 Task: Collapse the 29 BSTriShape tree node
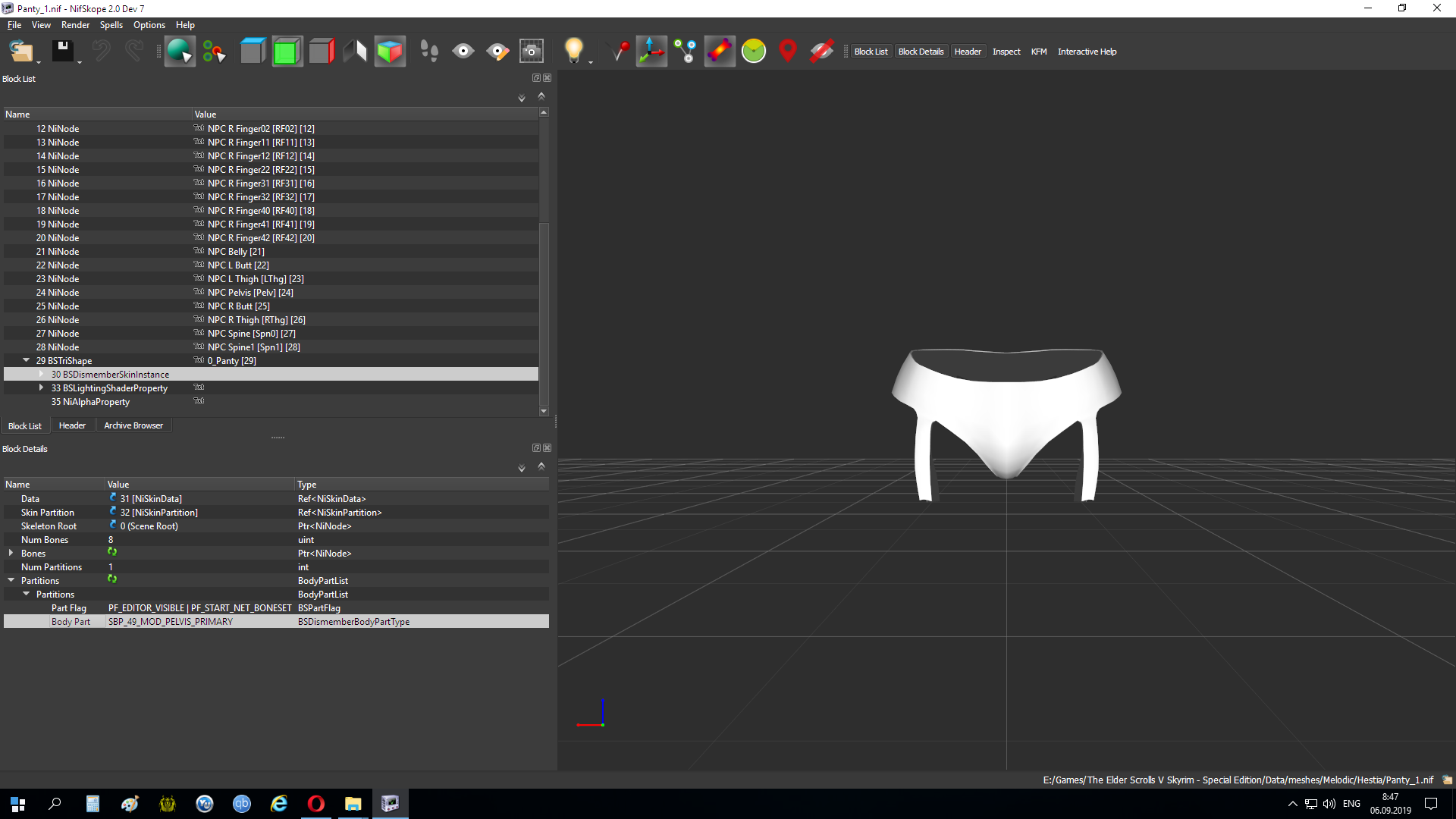click(x=26, y=361)
